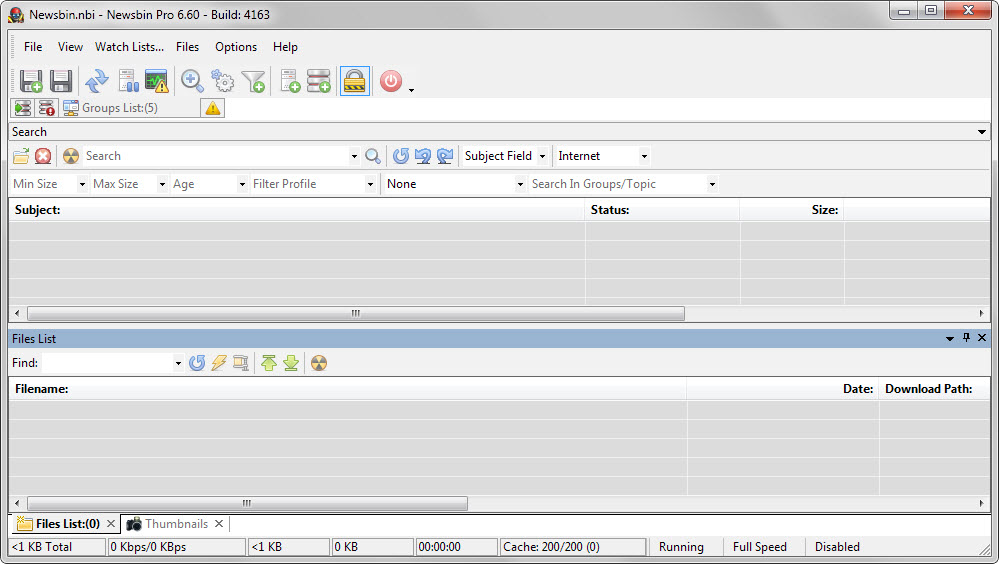Click the single blue circular refresh arrow in search bar
The width and height of the screenshot is (999, 564).
point(401,156)
